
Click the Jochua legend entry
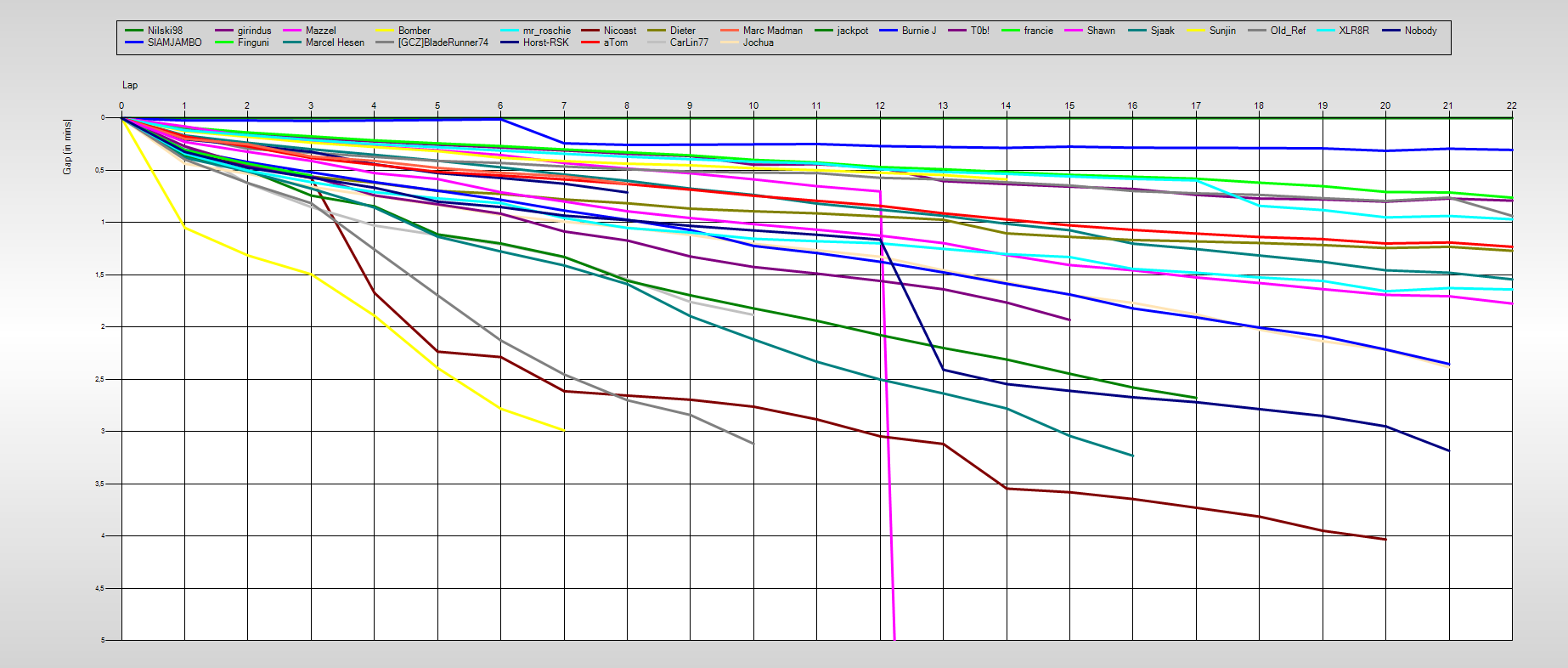tap(758, 42)
